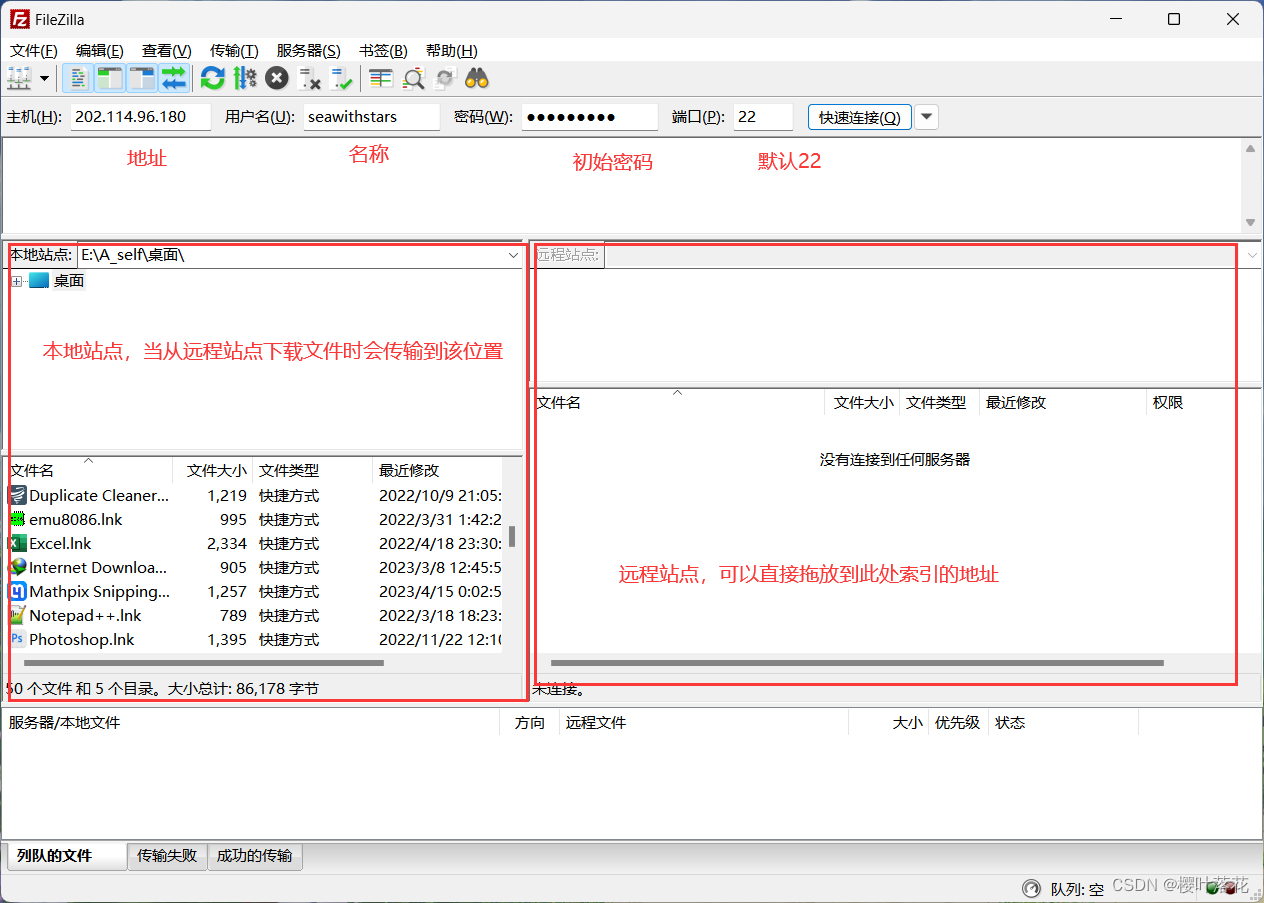
Task: Select Photoshop.lnk file
Action: (x=256, y=639)
